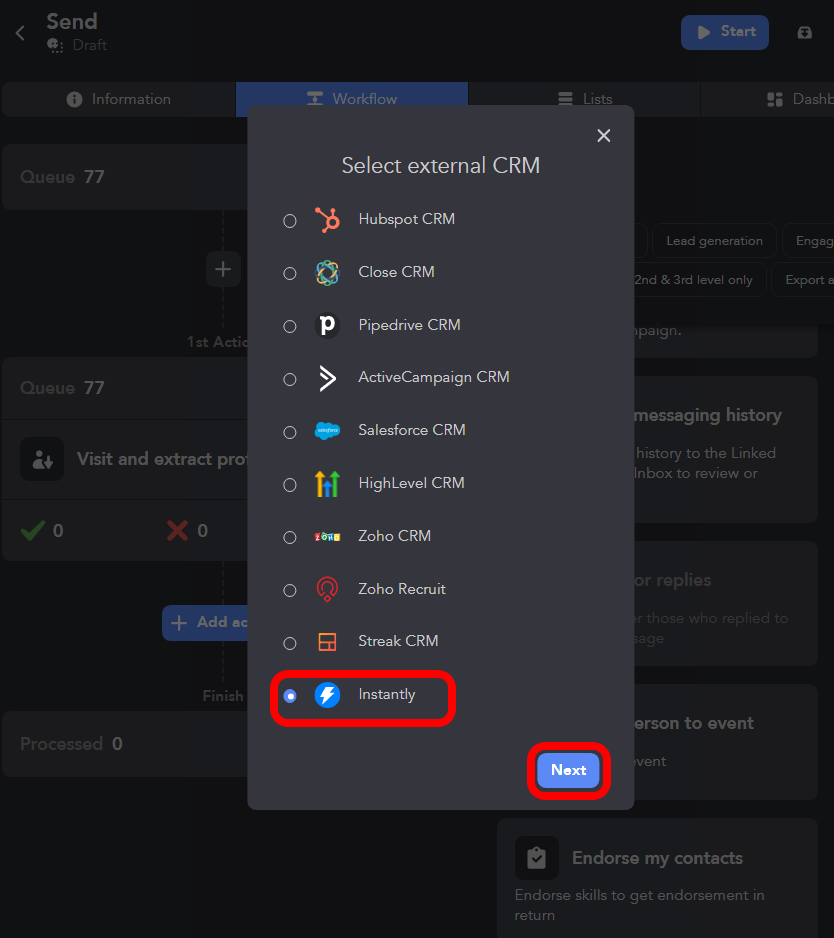
Task: Click the Streak CRM label
Action: click(398, 641)
